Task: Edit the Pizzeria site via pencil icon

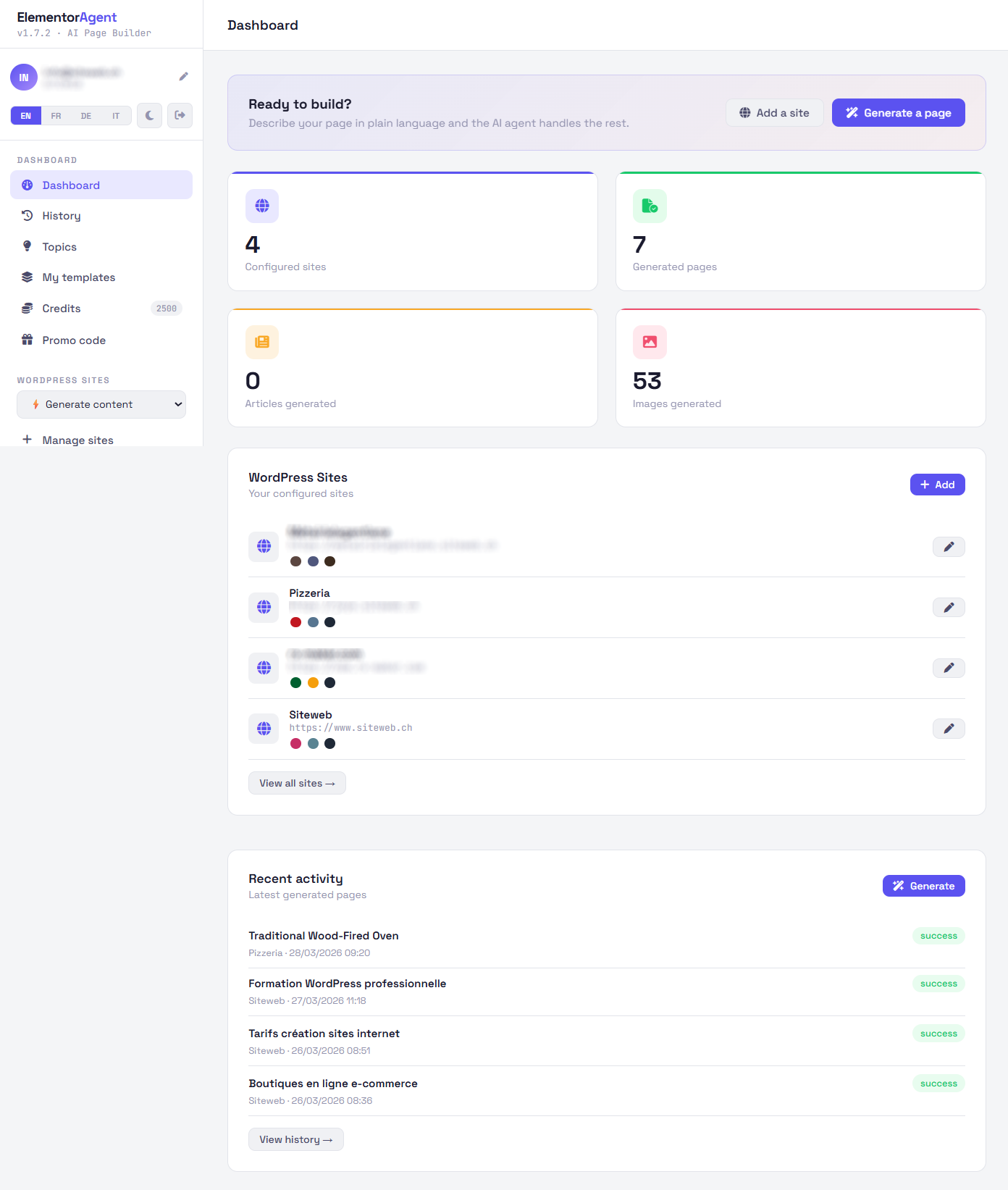Action: (x=949, y=608)
